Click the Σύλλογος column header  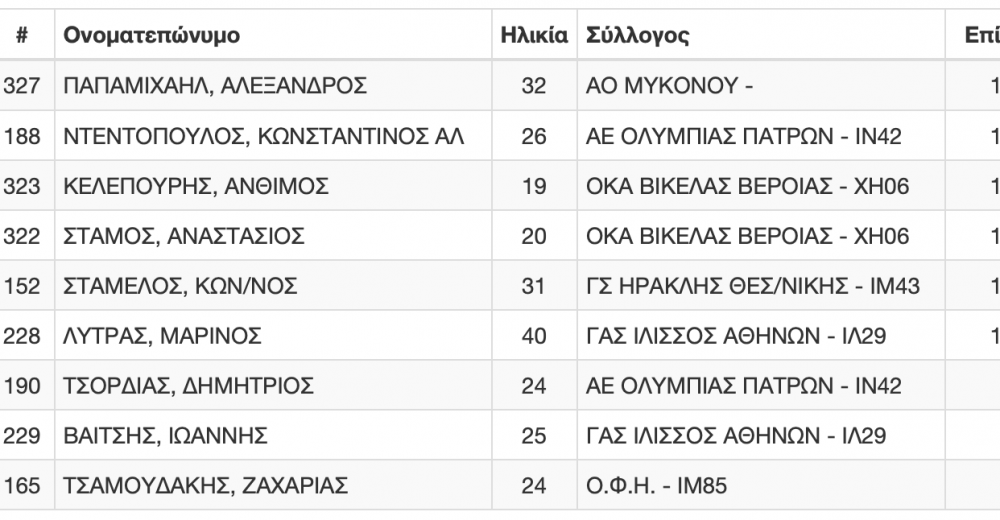pyautogui.click(x=637, y=35)
